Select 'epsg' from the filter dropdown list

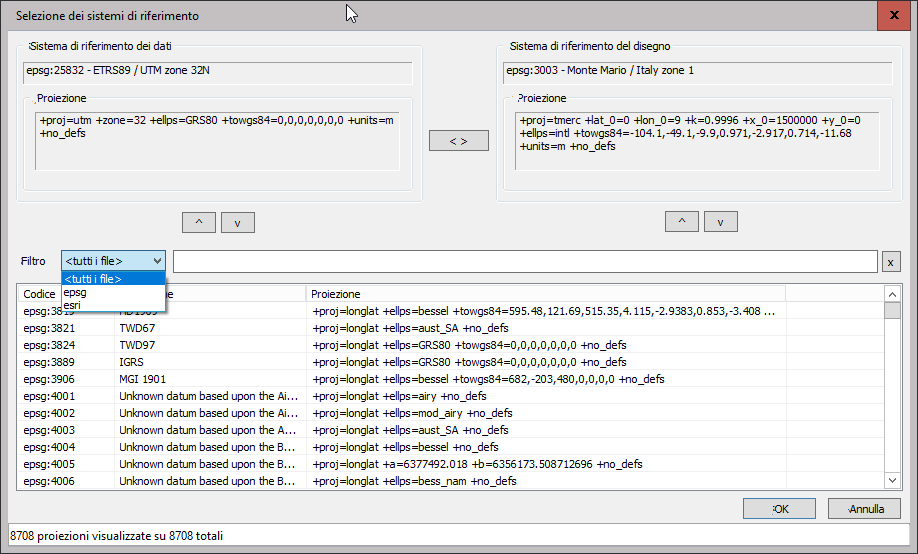75,293
